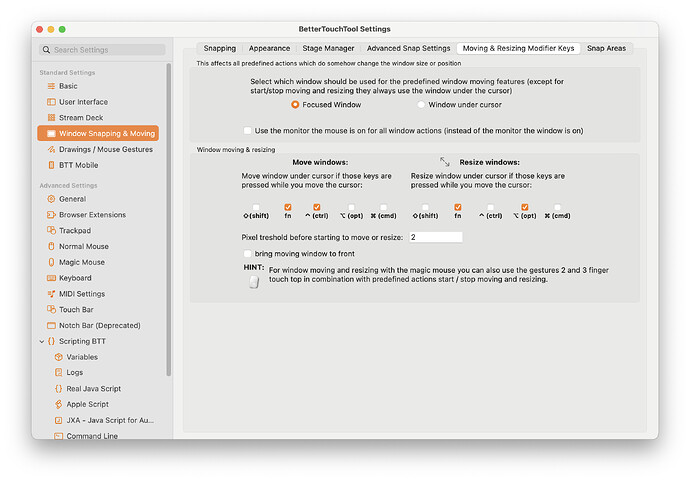Click the Touch Bar icon
The image size is (690, 481).
(51, 309)
